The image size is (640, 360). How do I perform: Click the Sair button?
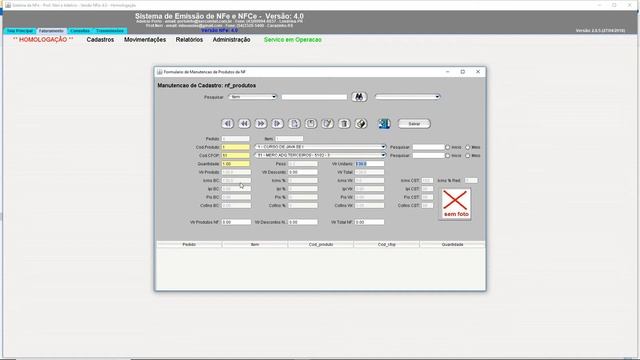coord(414,124)
